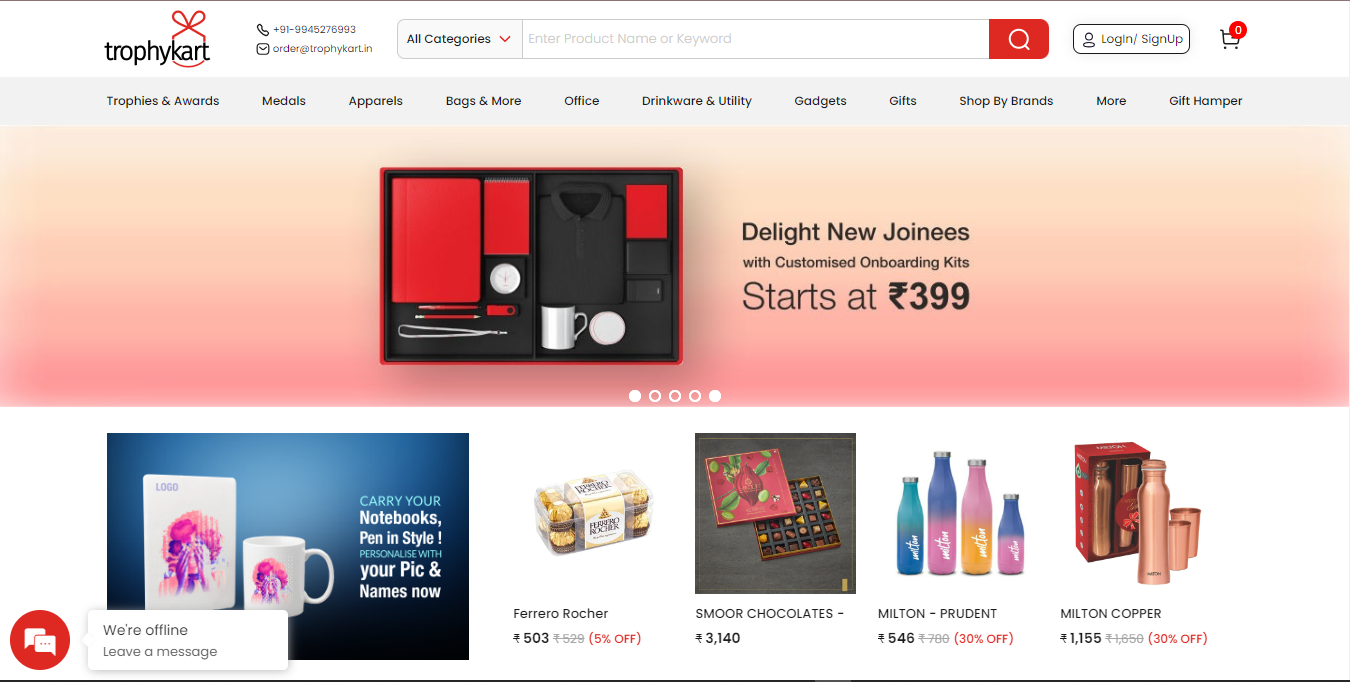The image size is (1350, 682).
Task: Open the Drinkware & Utility menu
Action: pos(697,101)
